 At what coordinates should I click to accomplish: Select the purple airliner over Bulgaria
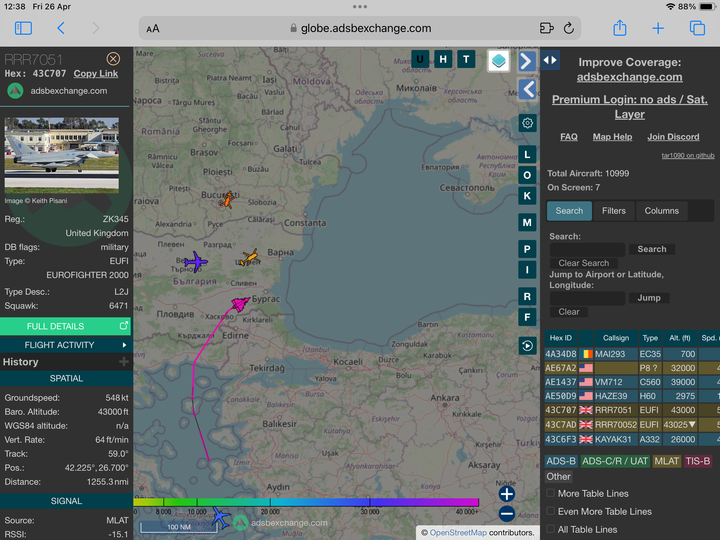(196, 262)
